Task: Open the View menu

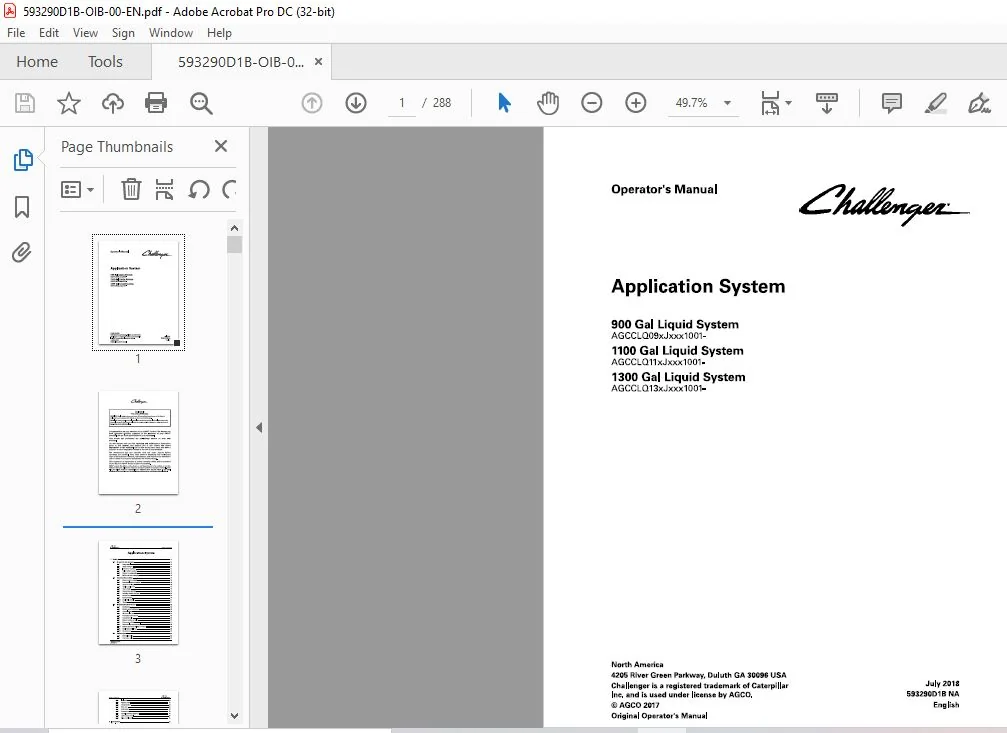Action: 85,33
